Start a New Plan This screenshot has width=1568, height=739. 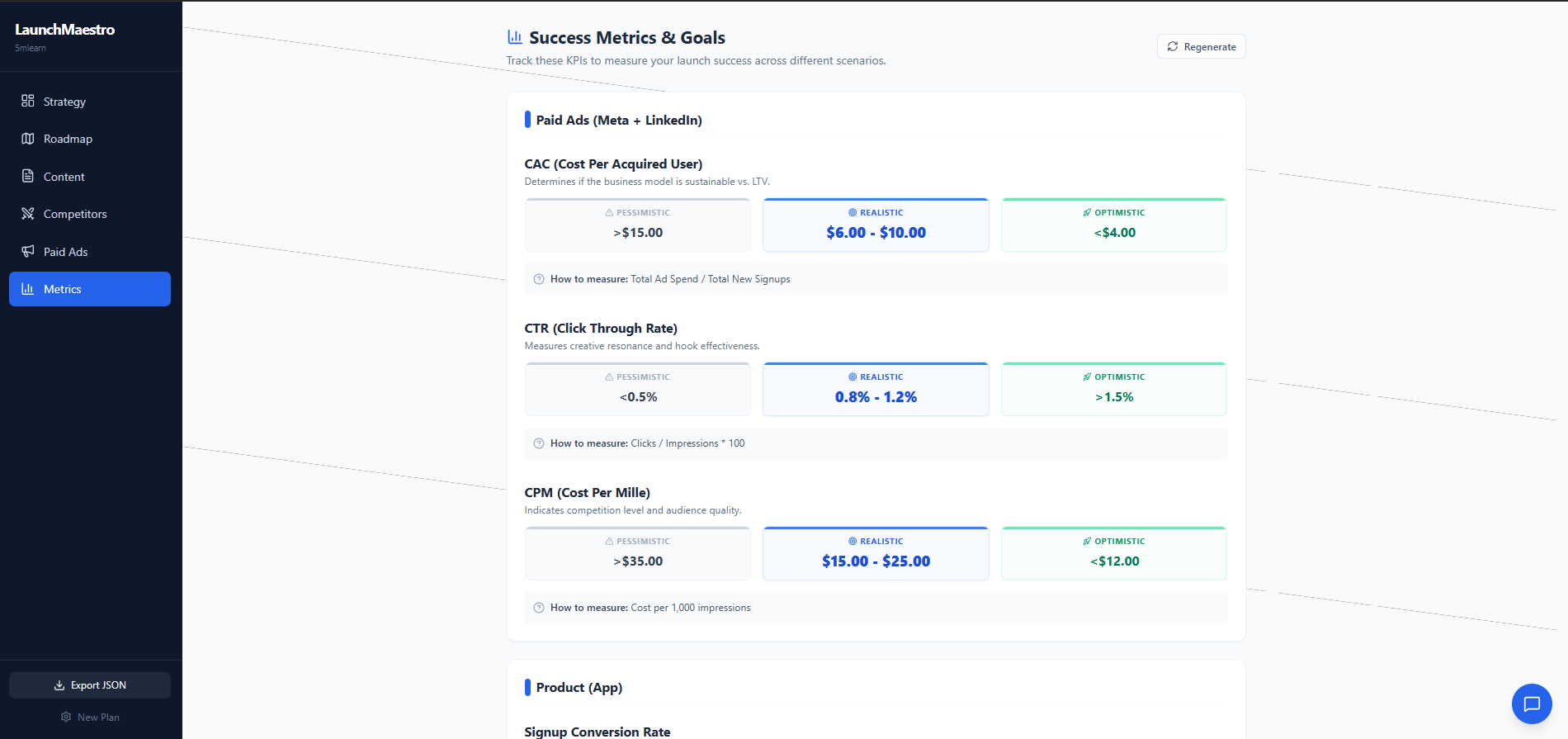tap(90, 718)
